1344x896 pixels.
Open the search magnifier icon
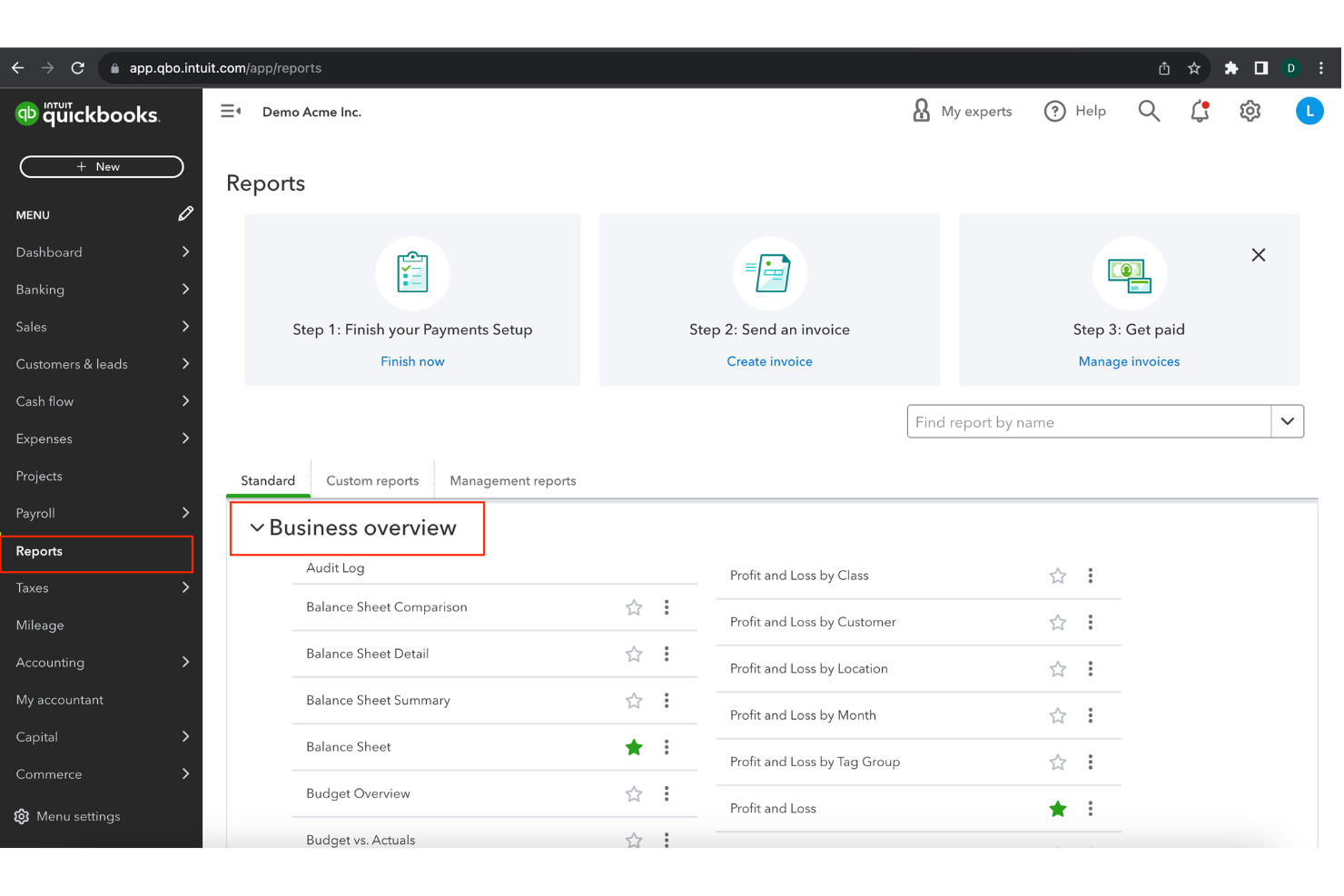(x=1149, y=111)
